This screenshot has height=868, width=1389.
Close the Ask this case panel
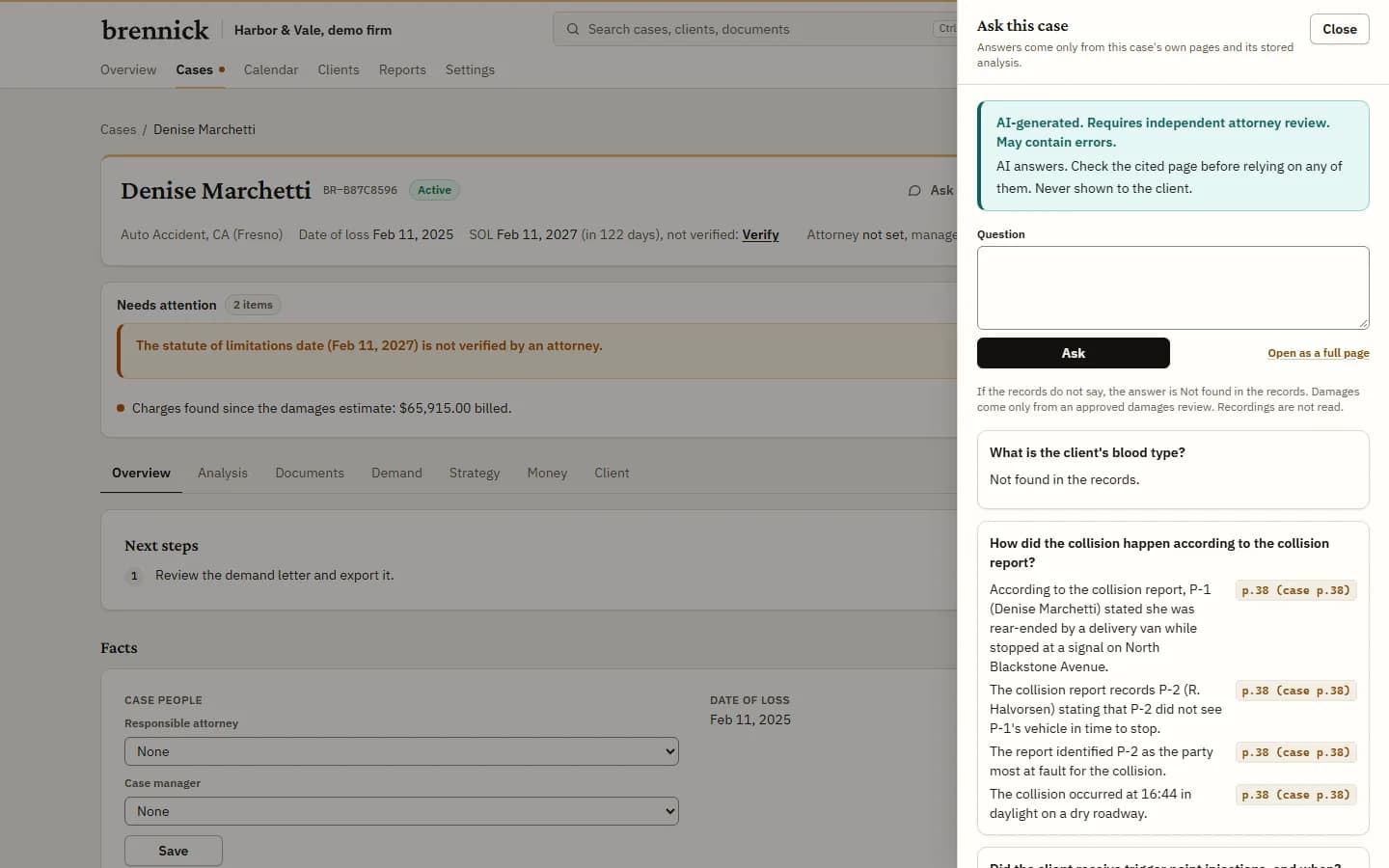click(x=1339, y=29)
